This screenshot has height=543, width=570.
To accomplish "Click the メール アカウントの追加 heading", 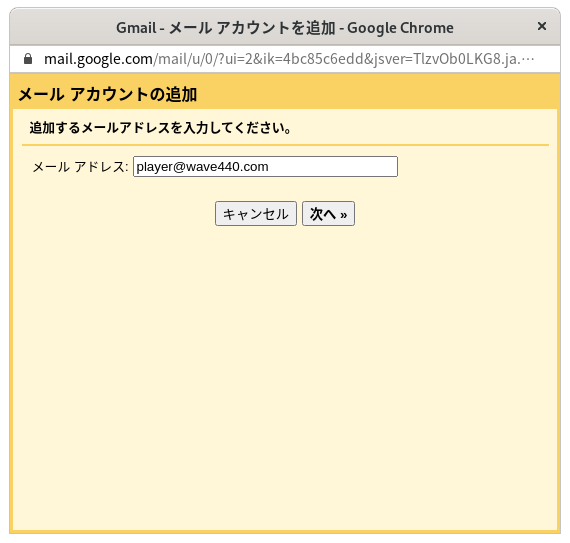I will tap(108, 94).
